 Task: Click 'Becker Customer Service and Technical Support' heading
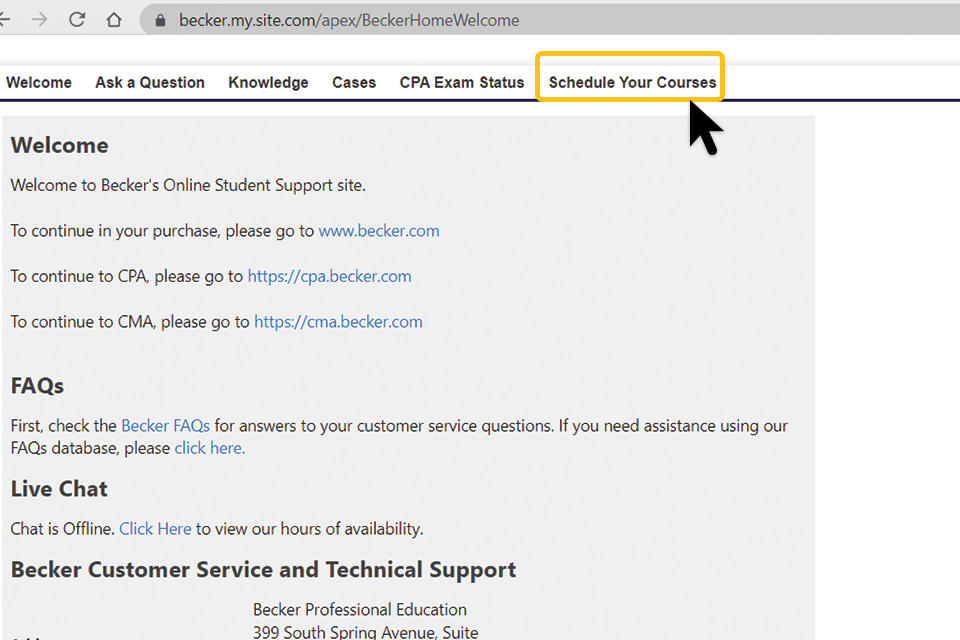click(263, 570)
